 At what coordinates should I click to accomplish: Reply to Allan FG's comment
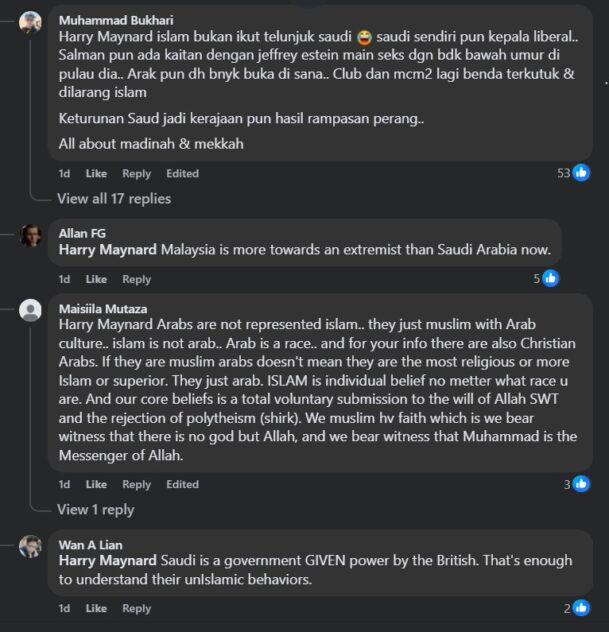point(136,279)
